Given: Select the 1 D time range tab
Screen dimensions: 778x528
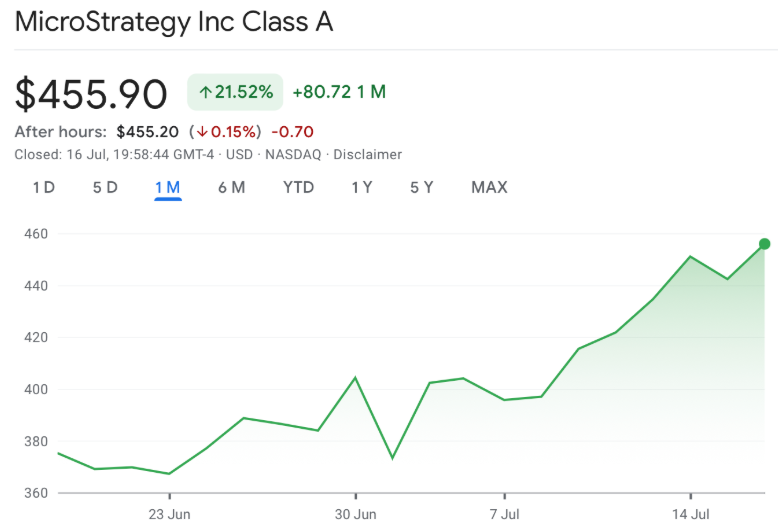Looking at the screenshot, I should [x=43, y=187].
